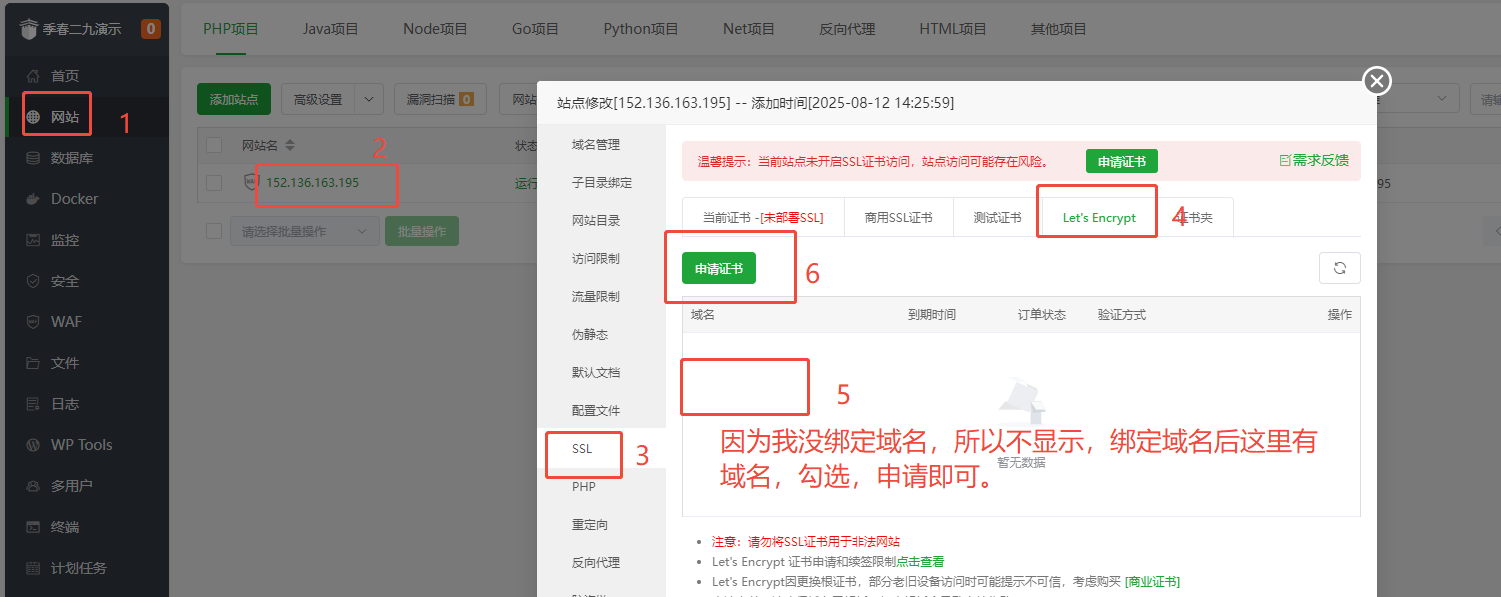Switch to the 其他项目 tab
Screen dimensions: 1501x597
[x=1059, y=29]
